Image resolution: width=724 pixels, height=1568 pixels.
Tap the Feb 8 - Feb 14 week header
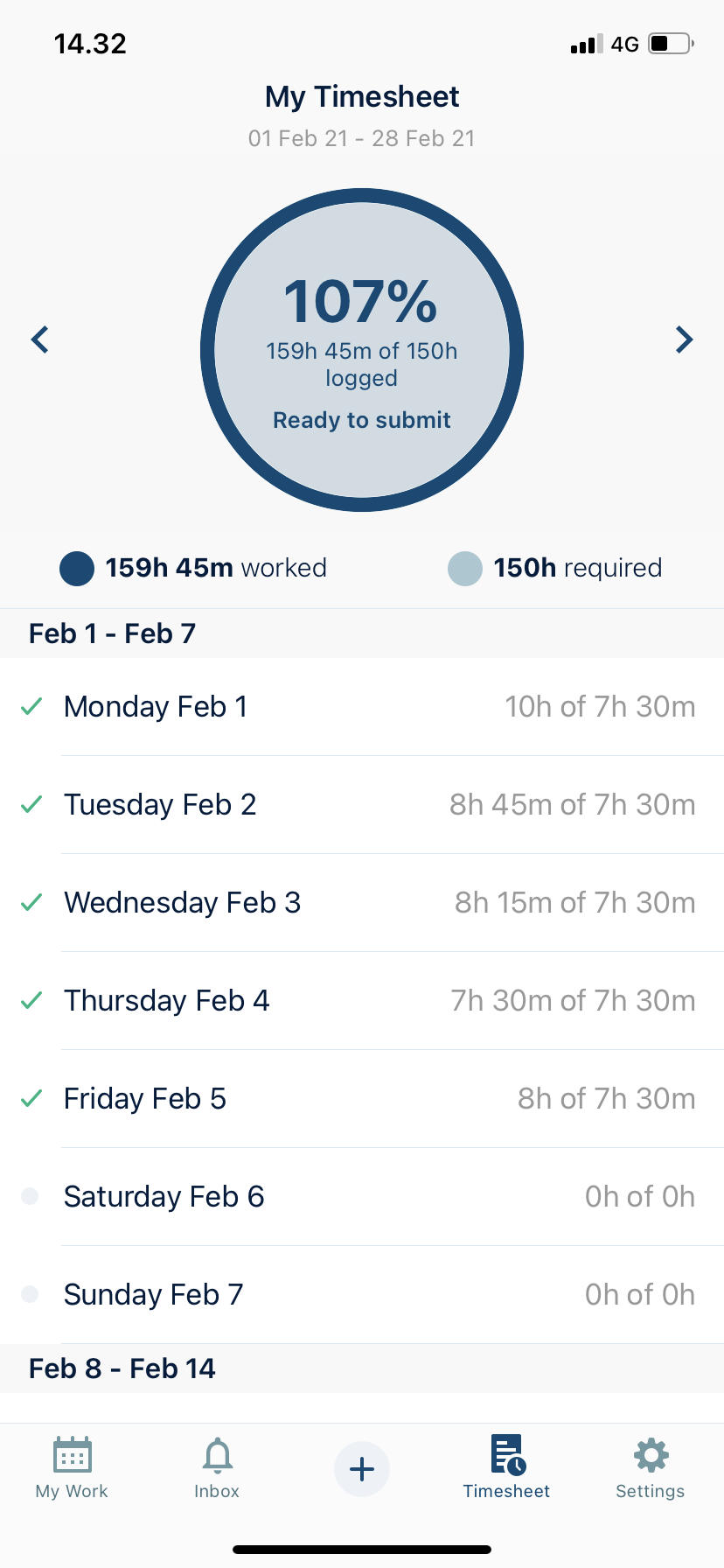122,1368
